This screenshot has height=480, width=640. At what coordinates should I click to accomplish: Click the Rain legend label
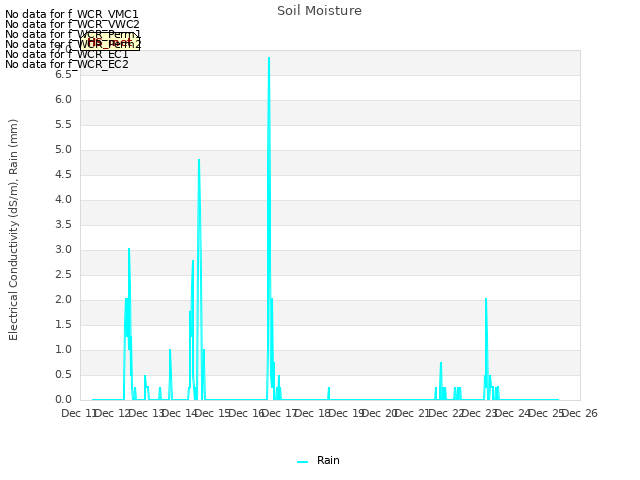(x=328, y=460)
